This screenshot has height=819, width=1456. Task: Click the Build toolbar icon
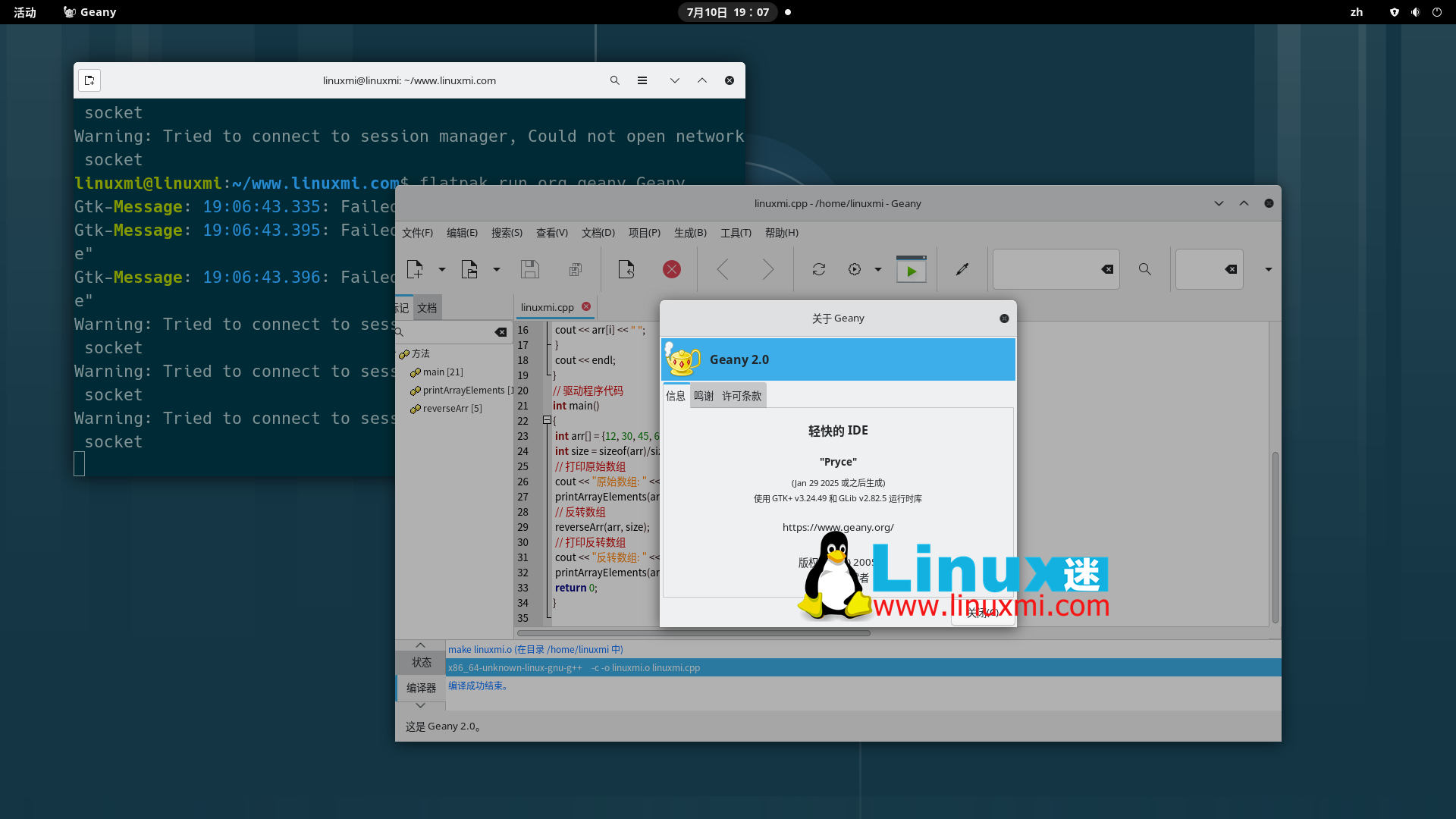point(855,269)
